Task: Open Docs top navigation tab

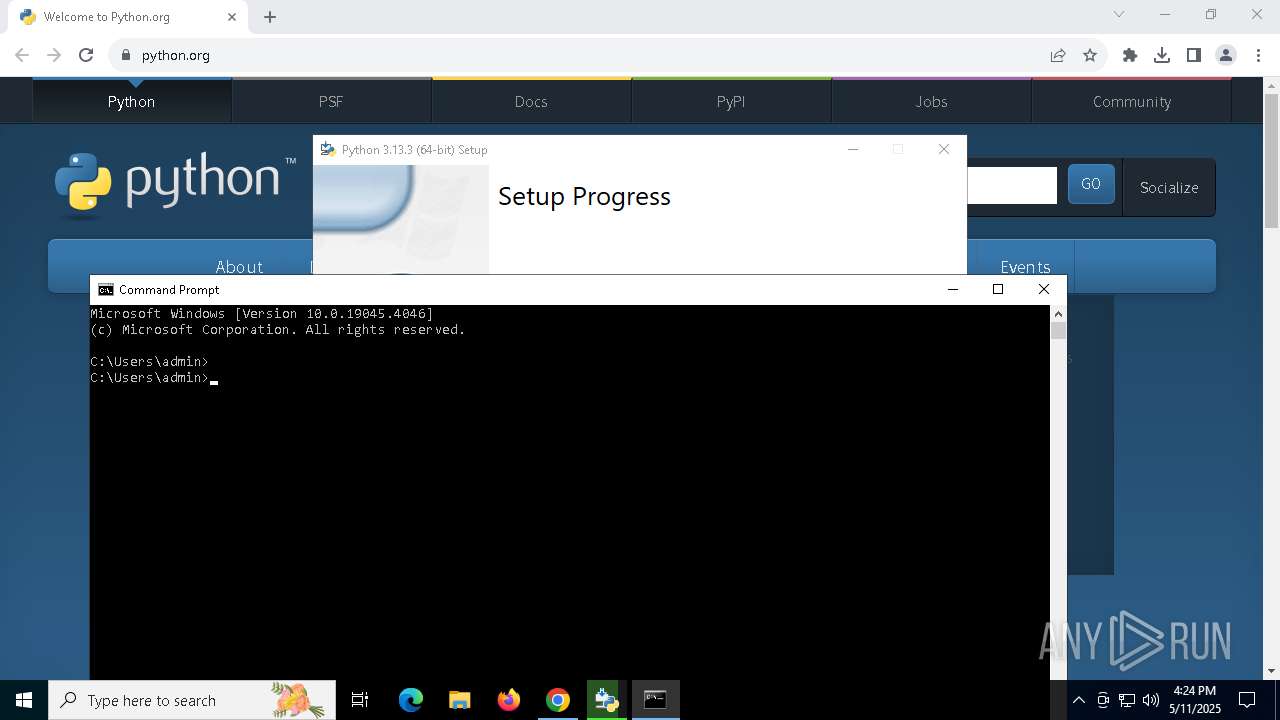Action: click(x=531, y=101)
